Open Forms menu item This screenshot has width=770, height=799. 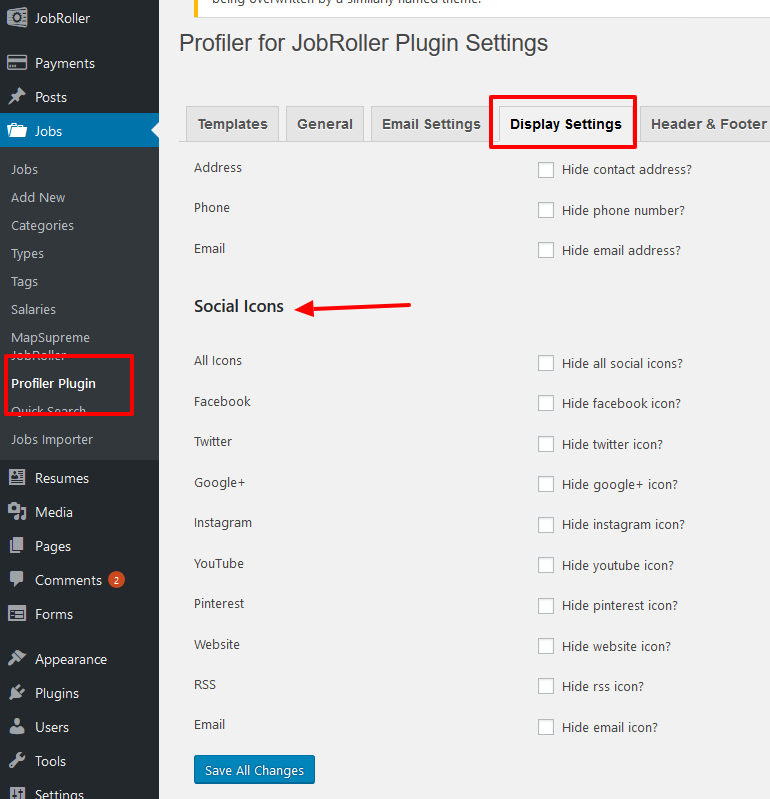(x=54, y=614)
